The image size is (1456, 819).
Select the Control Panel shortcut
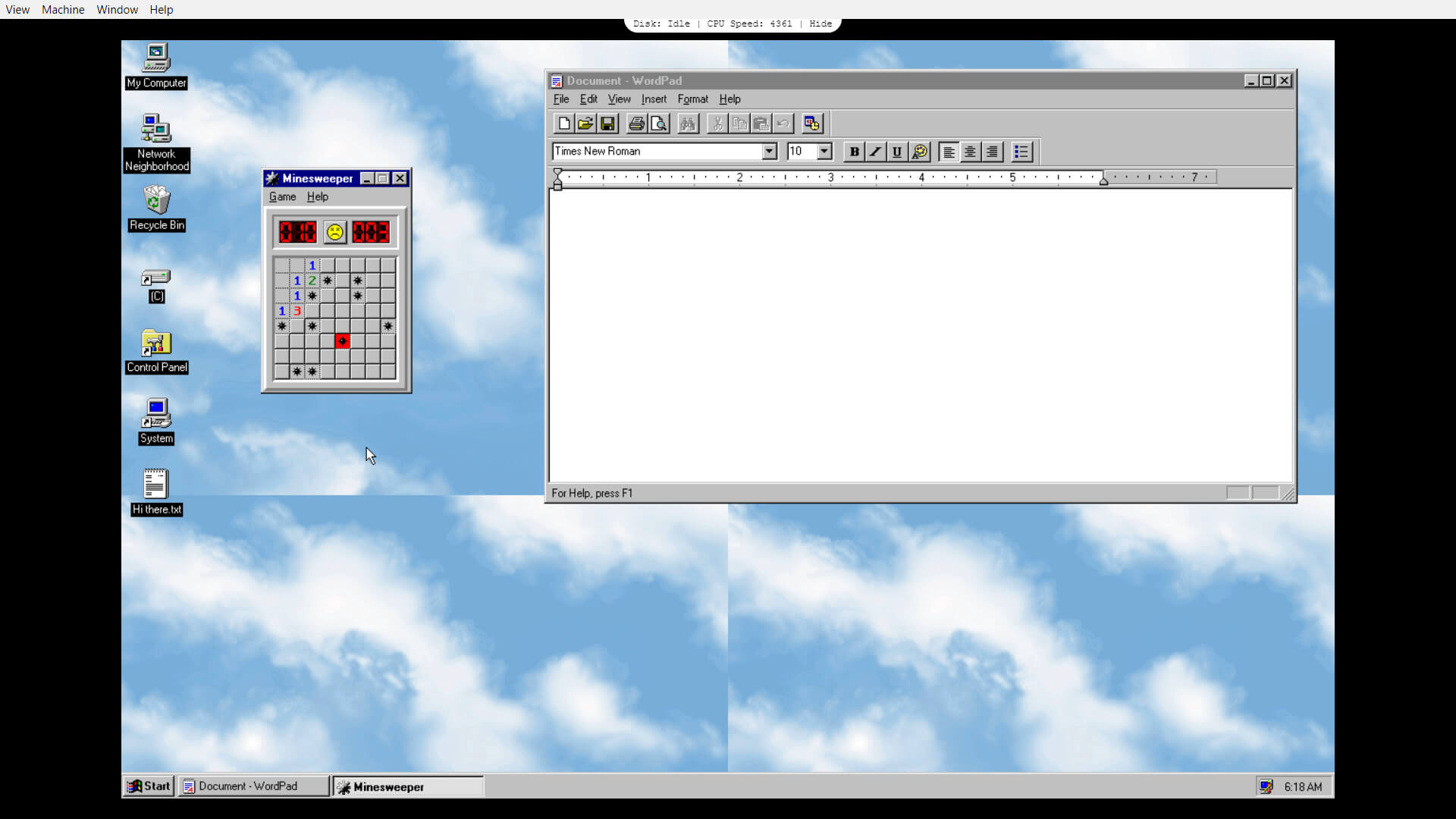click(x=156, y=352)
